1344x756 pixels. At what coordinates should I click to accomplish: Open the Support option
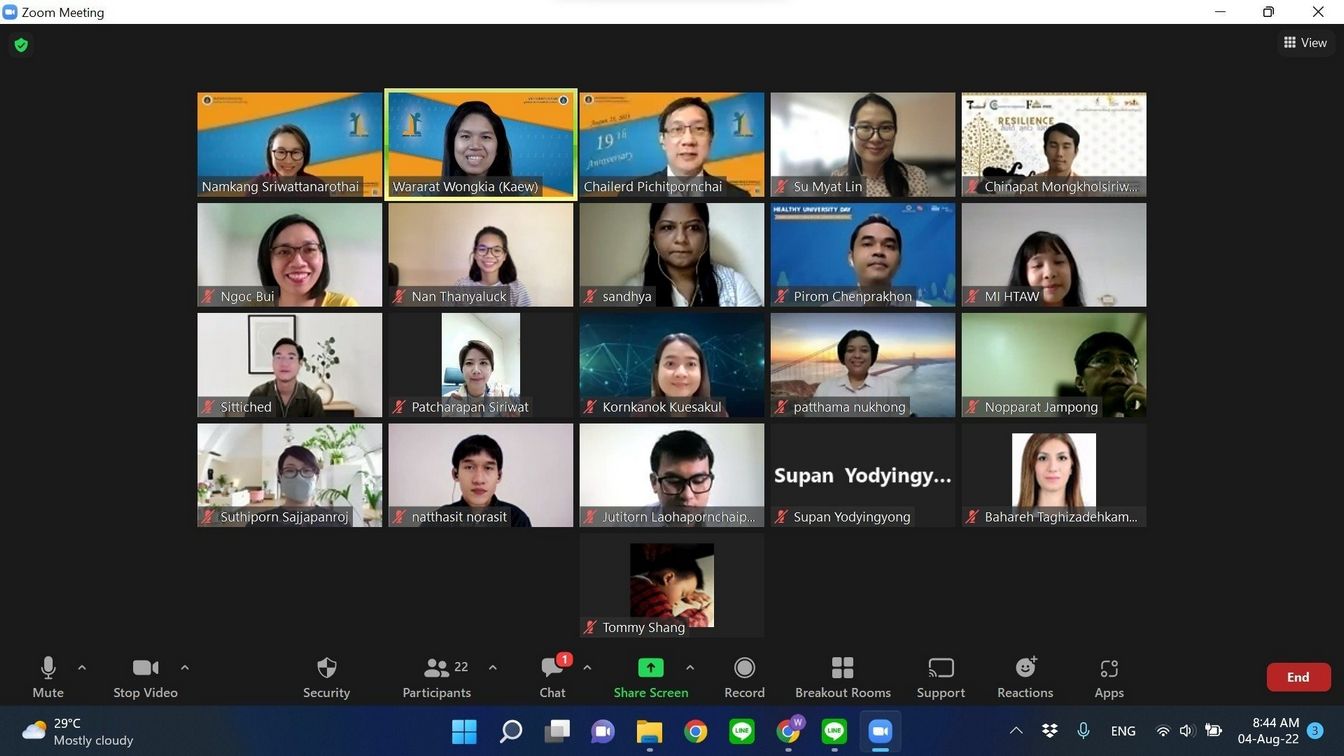point(941,677)
